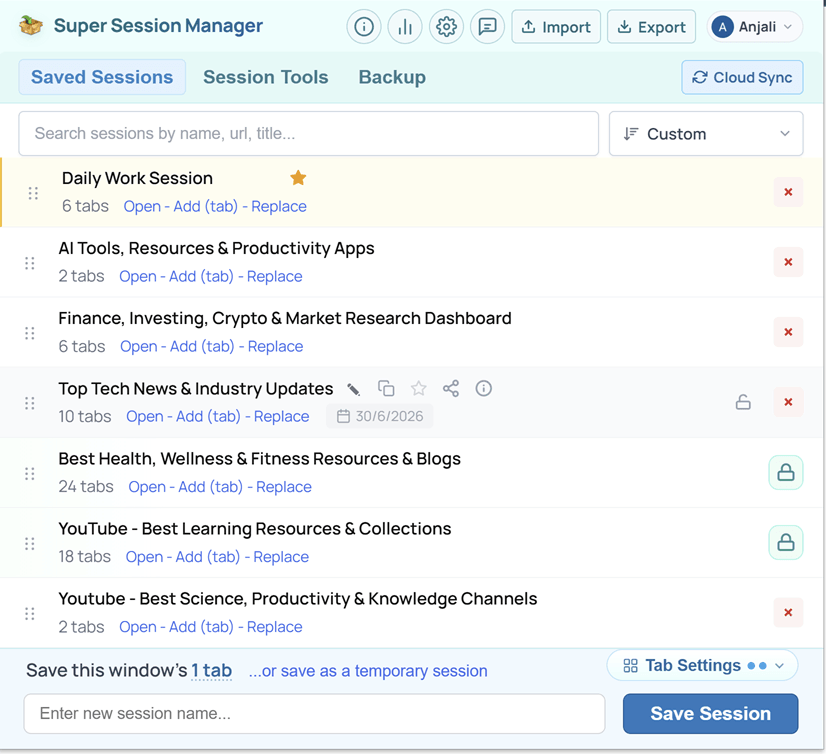Star the Top Tech News session
The width and height of the screenshot is (826, 754).
(419, 389)
